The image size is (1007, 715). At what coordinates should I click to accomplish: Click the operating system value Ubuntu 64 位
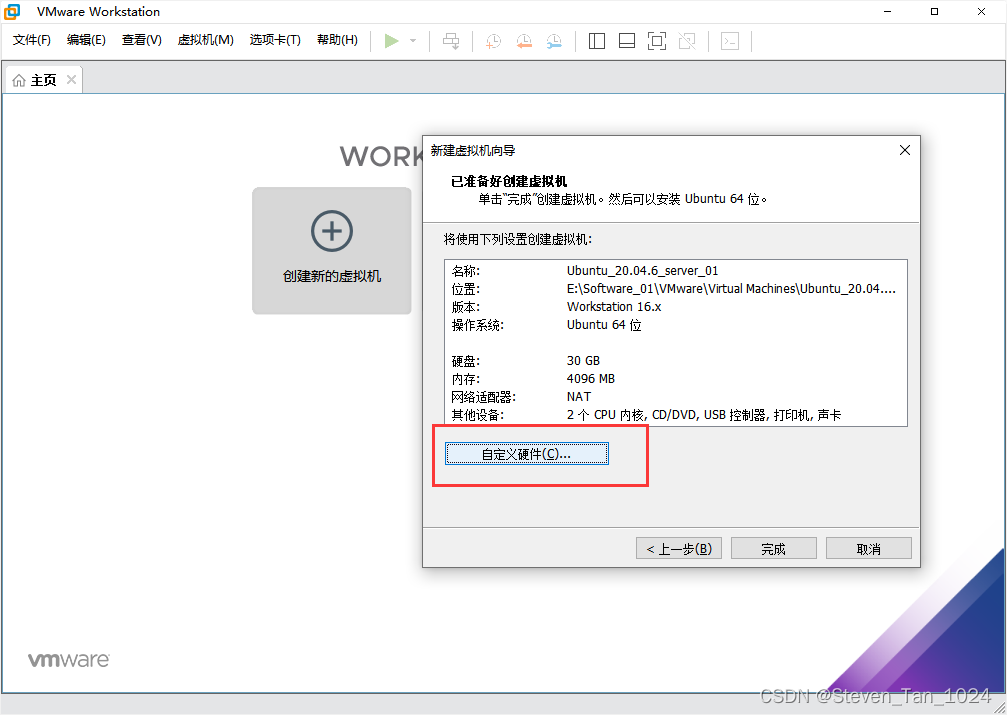pyautogui.click(x=604, y=324)
